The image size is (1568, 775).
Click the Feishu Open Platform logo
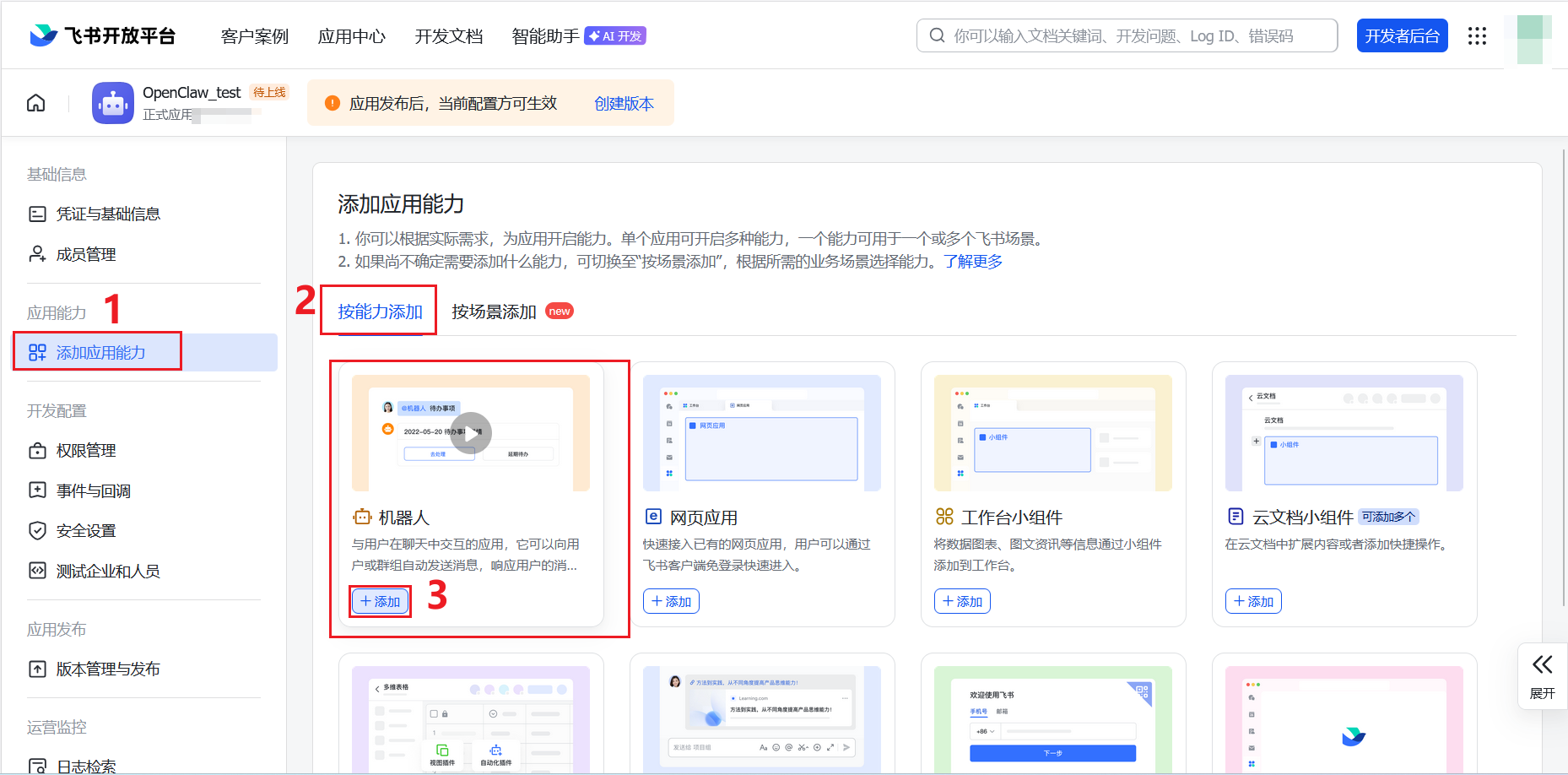pyautogui.click(x=102, y=35)
